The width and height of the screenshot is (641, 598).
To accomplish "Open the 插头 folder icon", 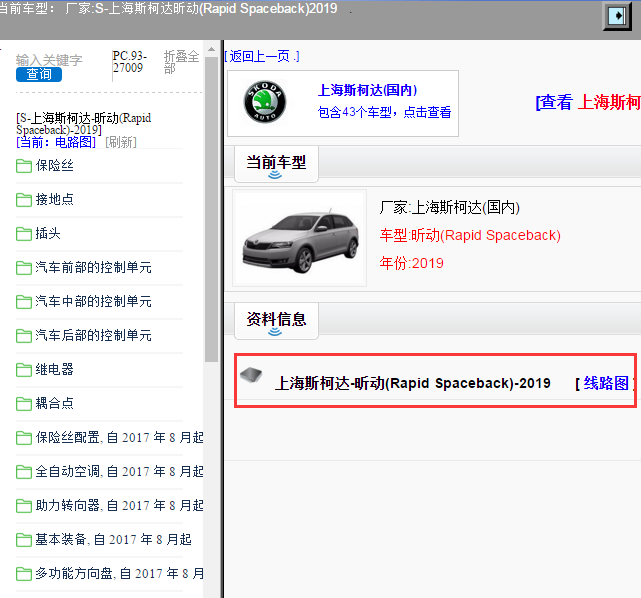I will 24,234.
